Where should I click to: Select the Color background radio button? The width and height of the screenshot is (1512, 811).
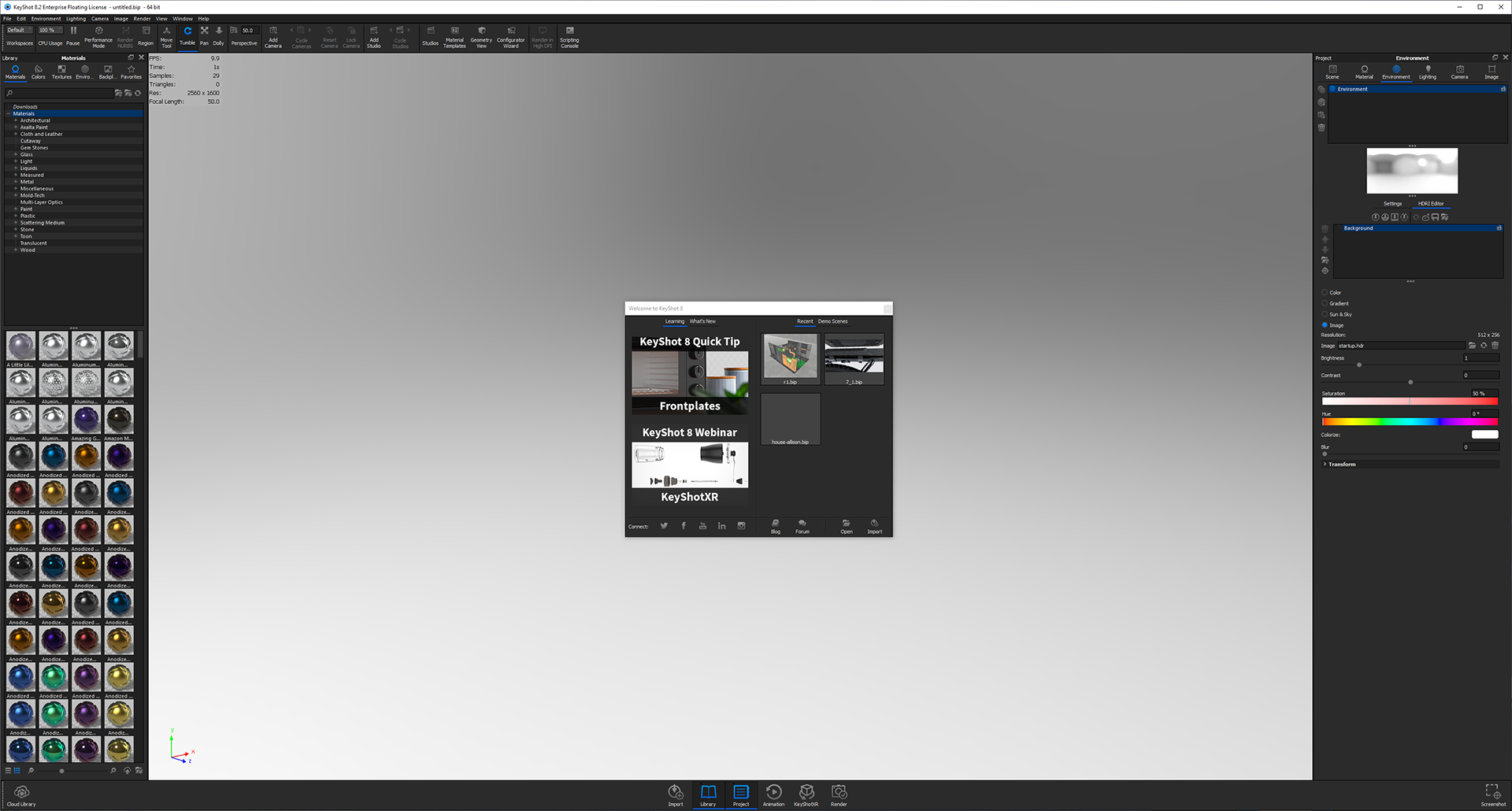coord(1325,292)
